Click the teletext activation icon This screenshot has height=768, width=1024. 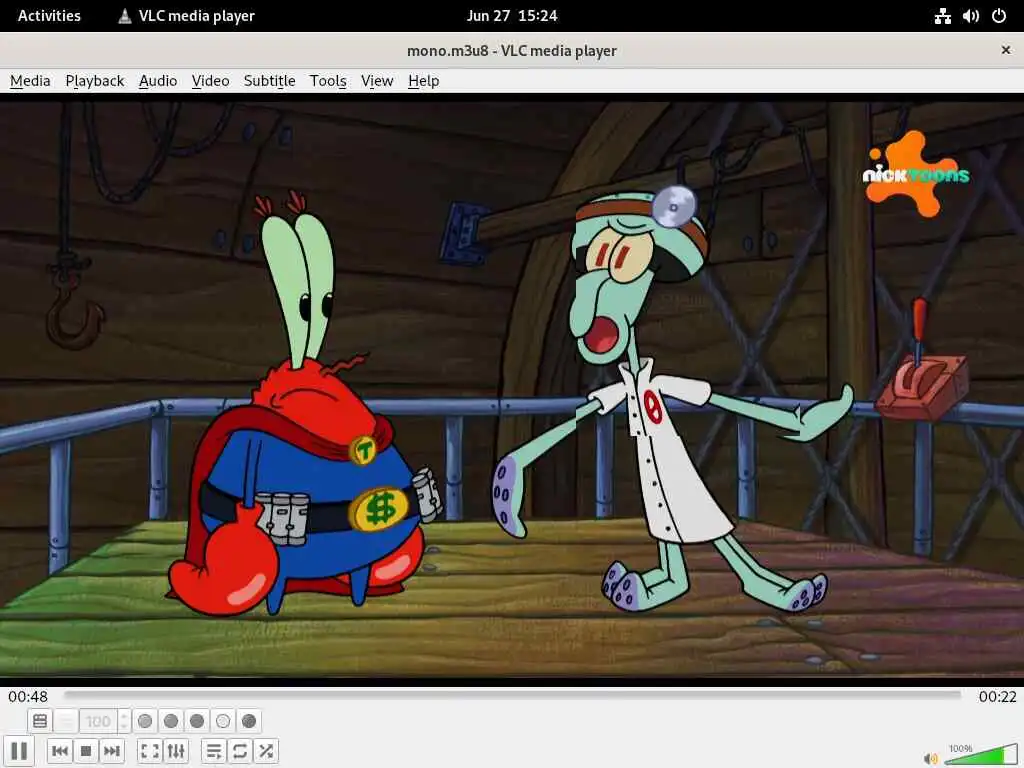40,721
